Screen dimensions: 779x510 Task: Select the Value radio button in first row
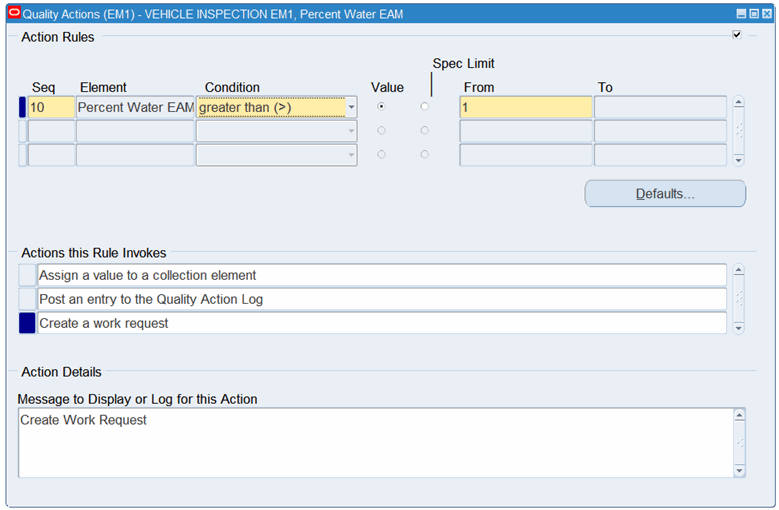[x=381, y=107]
